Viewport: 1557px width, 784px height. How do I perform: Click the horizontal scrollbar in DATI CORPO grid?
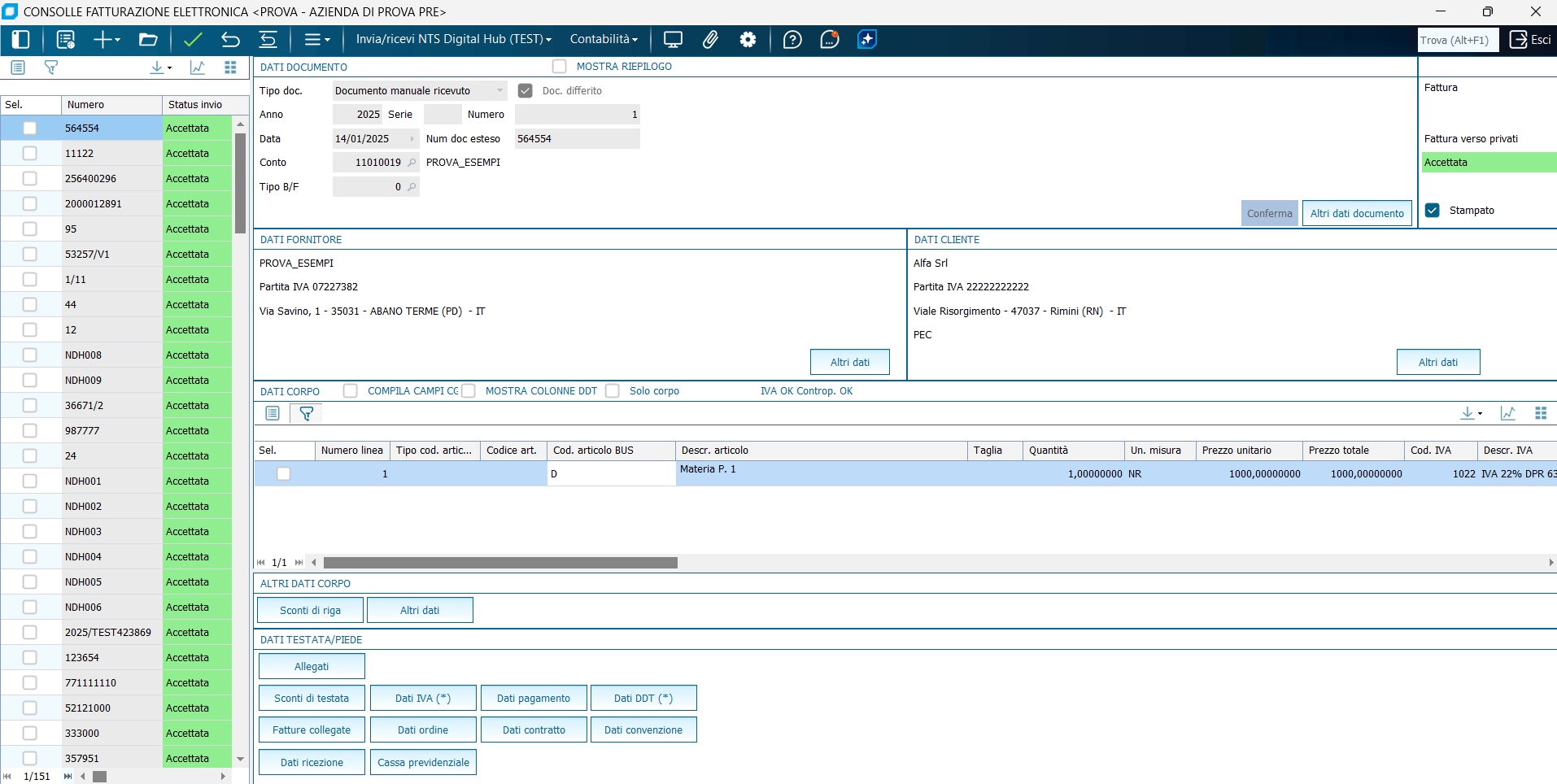(500, 563)
